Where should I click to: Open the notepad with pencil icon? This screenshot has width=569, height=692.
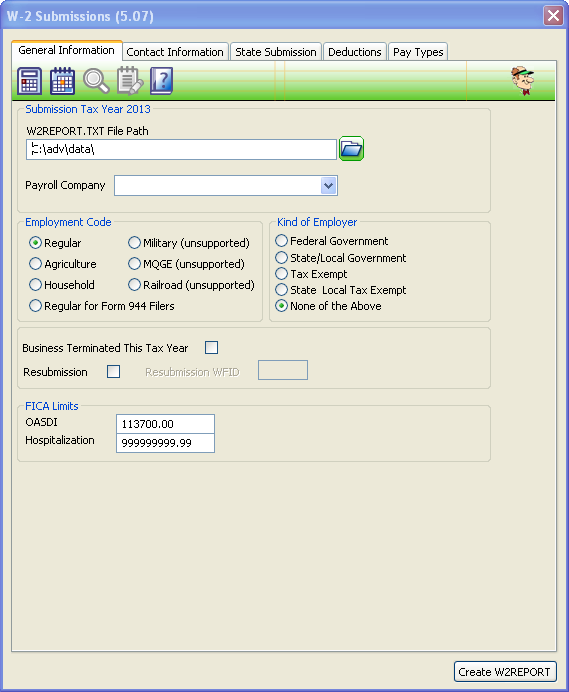click(x=130, y=81)
